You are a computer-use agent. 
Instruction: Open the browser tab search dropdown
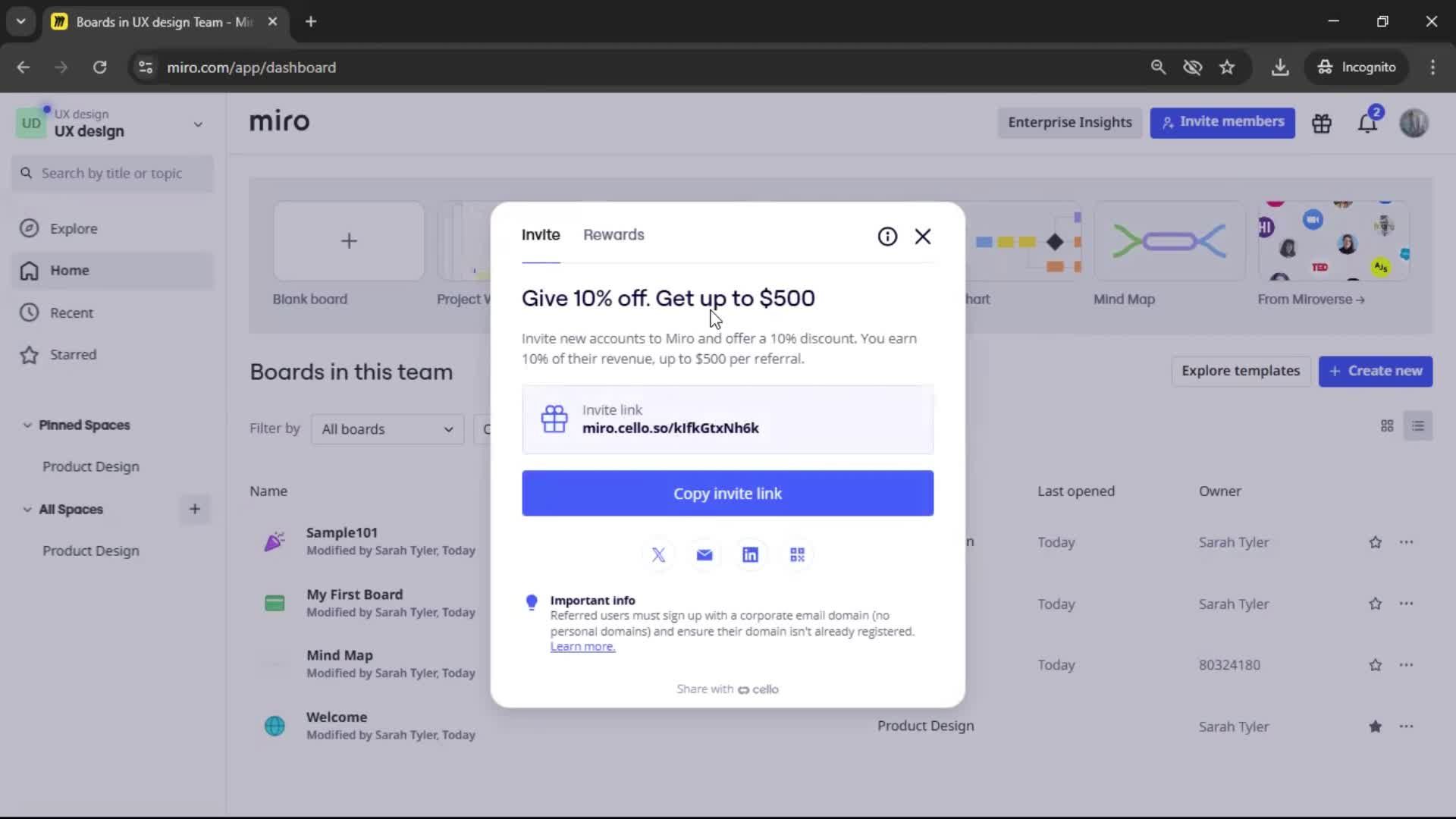point(20,21)
